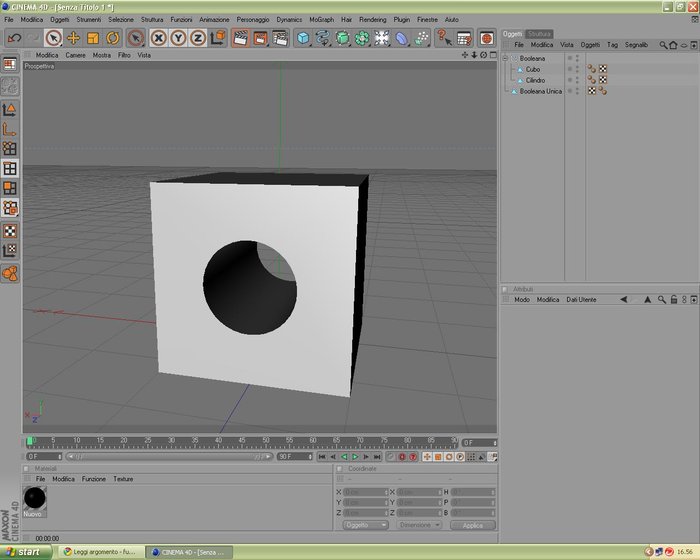700x560 pixels.
Task: Toggle Y axis lock
Action: pyautogui.click(x=178, y=38)
